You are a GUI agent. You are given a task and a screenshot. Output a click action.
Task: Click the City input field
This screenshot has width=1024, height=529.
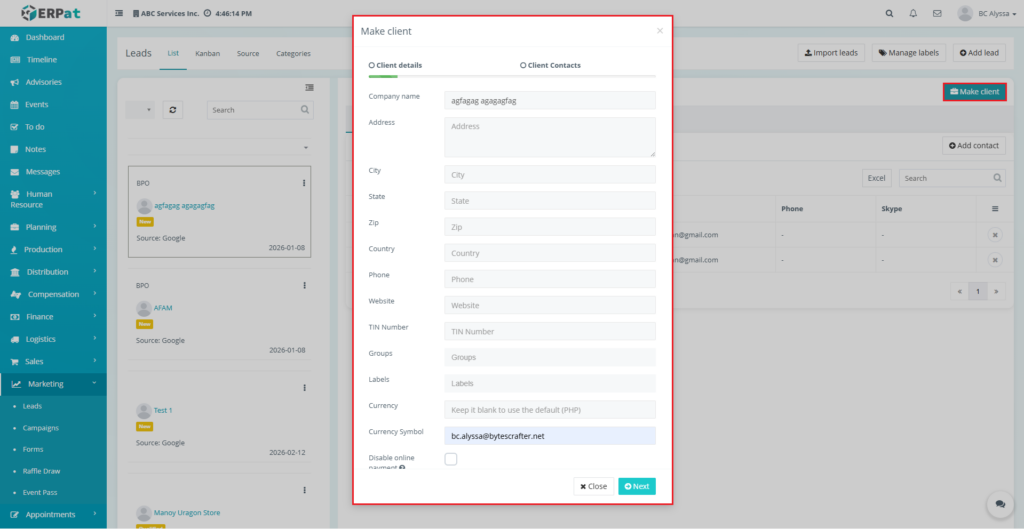click(549, 175)
